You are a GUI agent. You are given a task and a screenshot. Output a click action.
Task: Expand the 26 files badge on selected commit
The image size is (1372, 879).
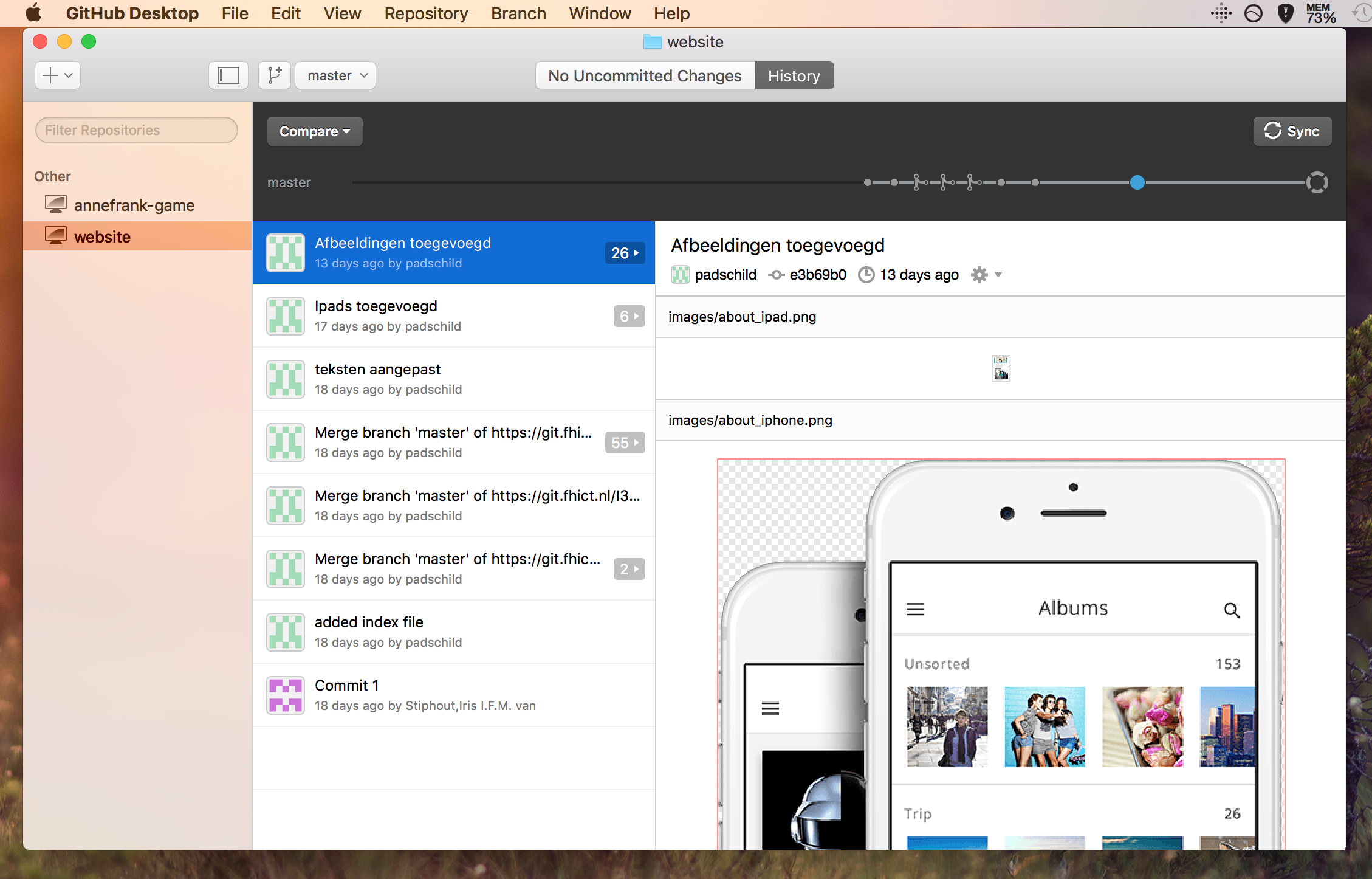pos(625,253)
